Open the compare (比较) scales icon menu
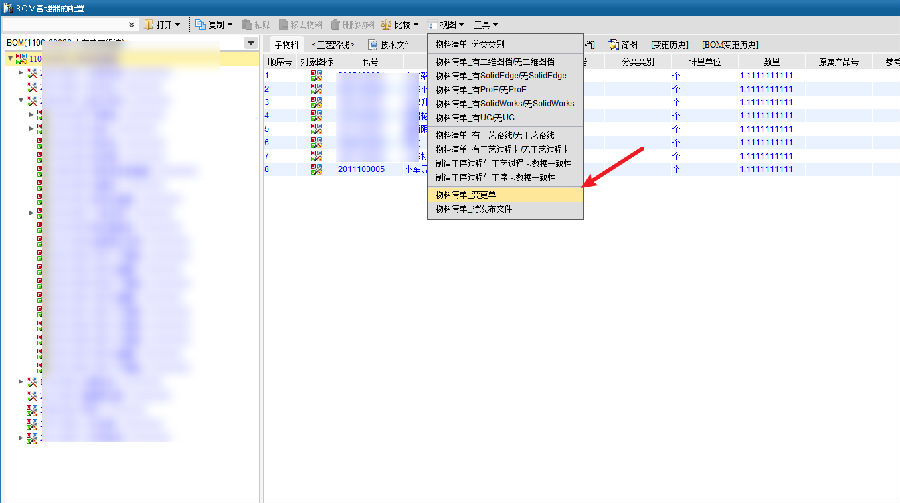 (x=399, y=25)
